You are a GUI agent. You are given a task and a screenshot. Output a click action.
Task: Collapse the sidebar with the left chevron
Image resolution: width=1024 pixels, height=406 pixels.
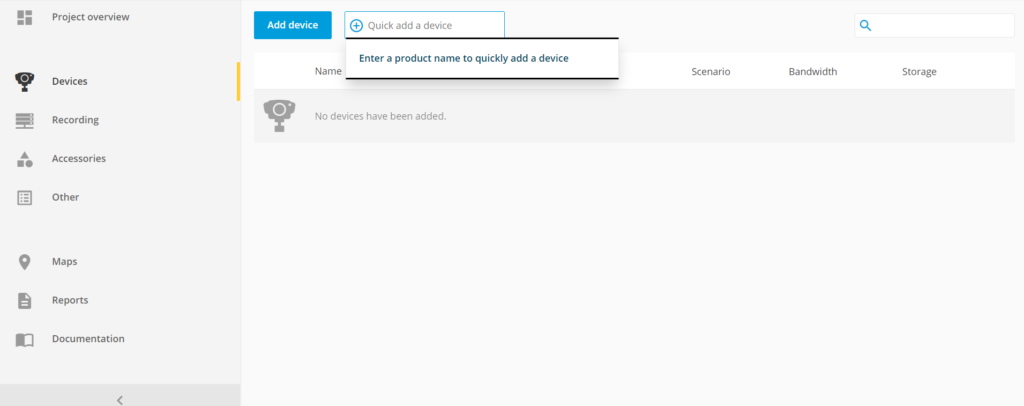tap(120, 399)
